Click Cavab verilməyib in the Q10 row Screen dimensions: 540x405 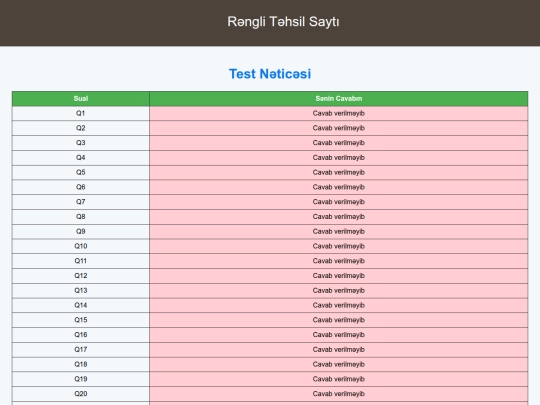pos(339,246)
